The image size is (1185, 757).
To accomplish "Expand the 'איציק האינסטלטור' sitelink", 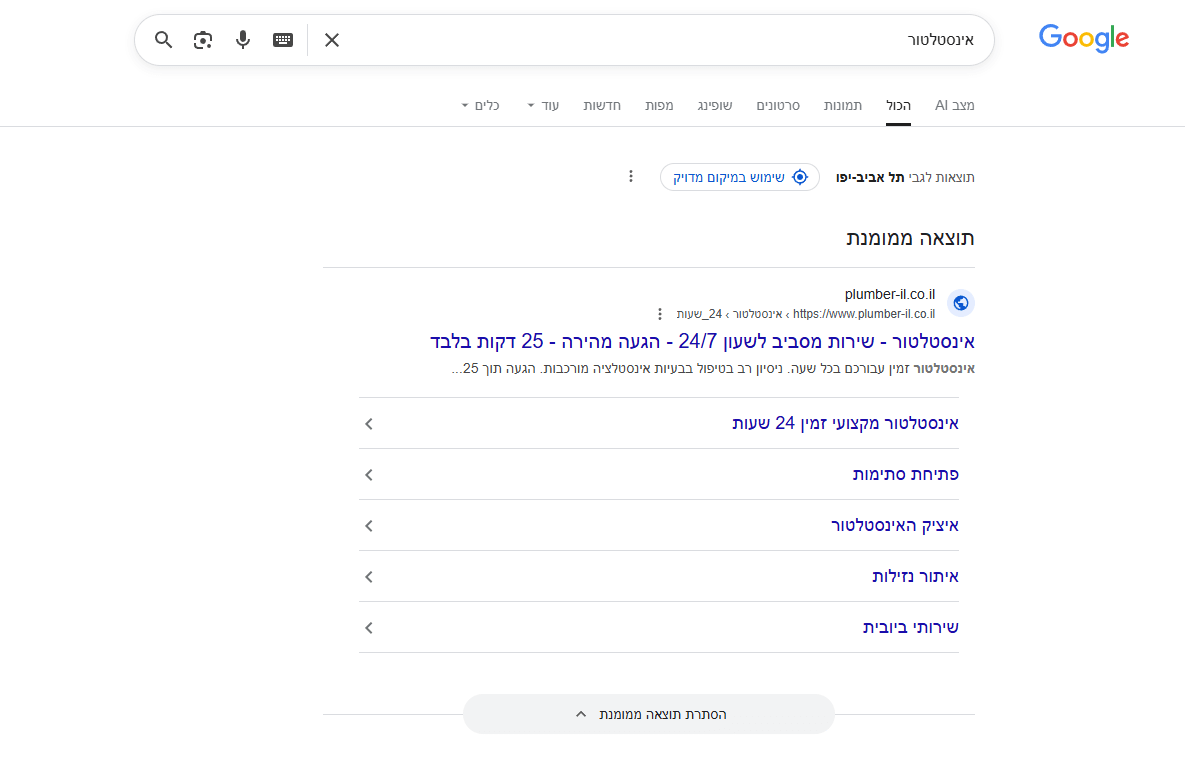I will coord(658,525).
